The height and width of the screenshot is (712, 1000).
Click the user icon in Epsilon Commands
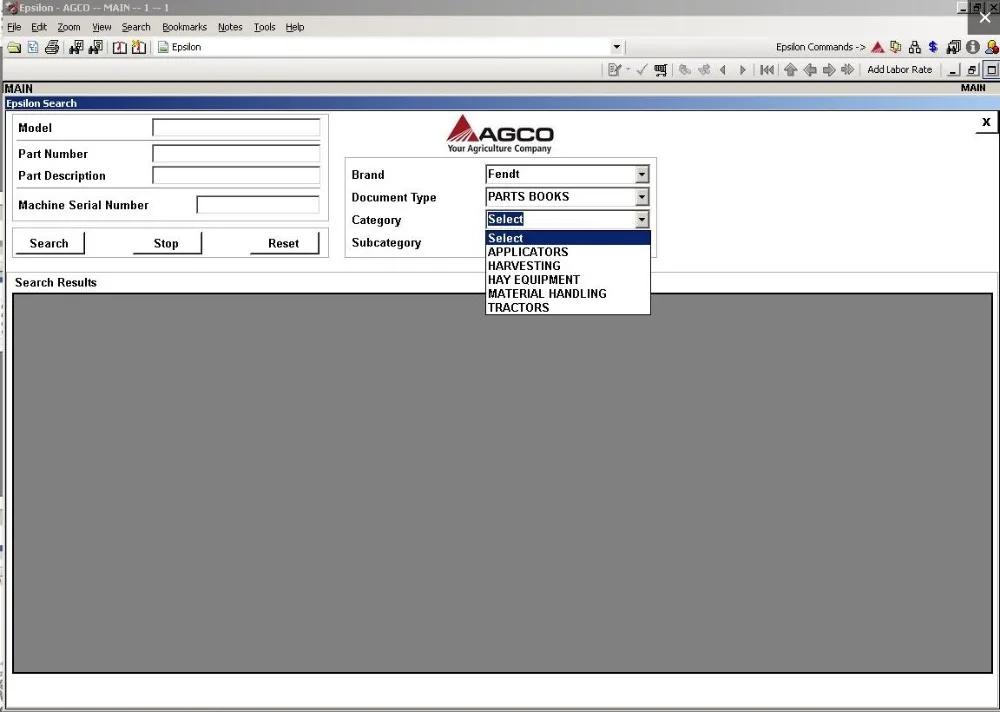coord(992,47)
